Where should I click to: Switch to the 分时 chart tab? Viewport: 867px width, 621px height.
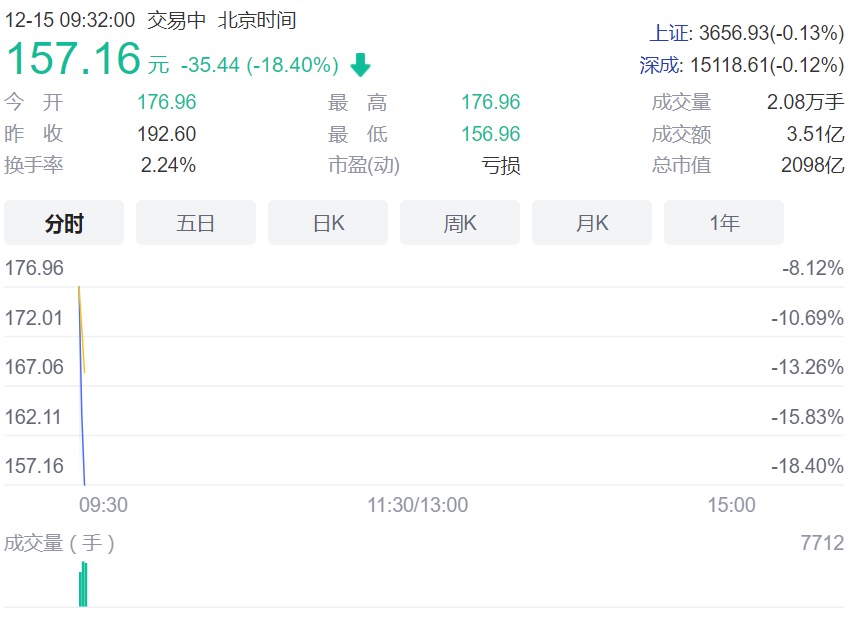click(64, 223)
